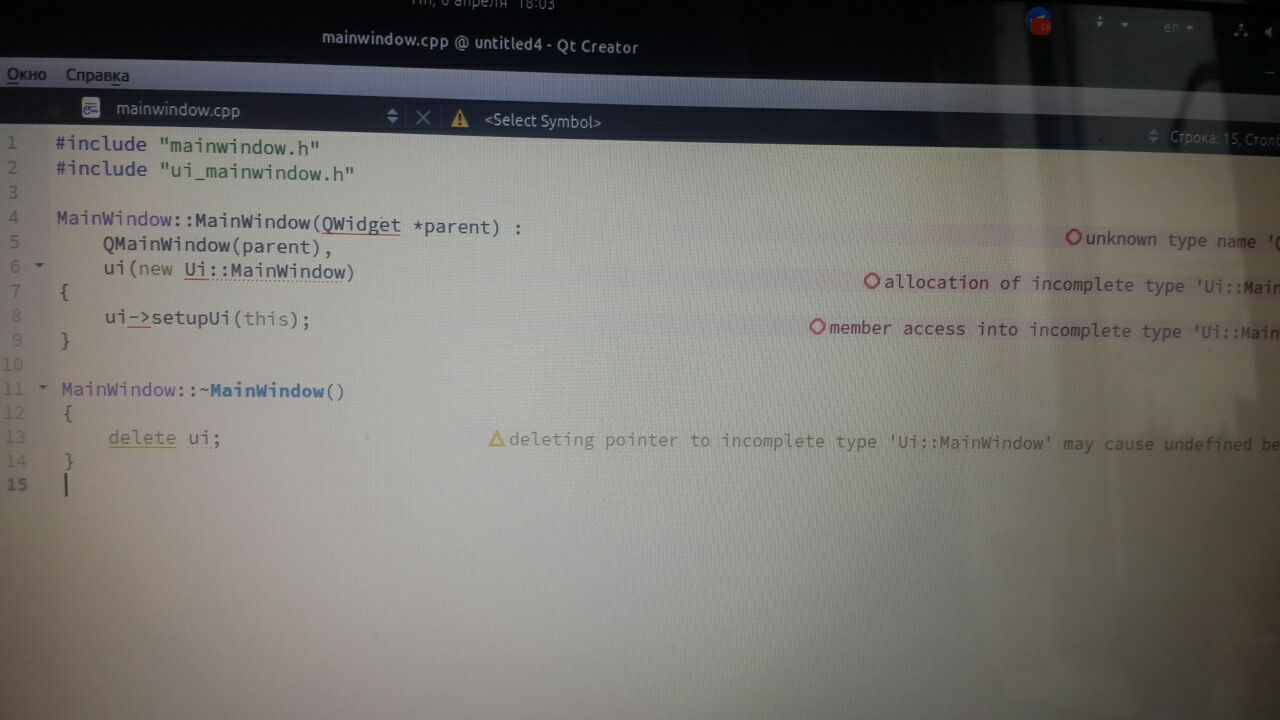Click the QMainWindow(parent), initializer text
Screen dimensions: 1280x720
[x=217, y=246]
